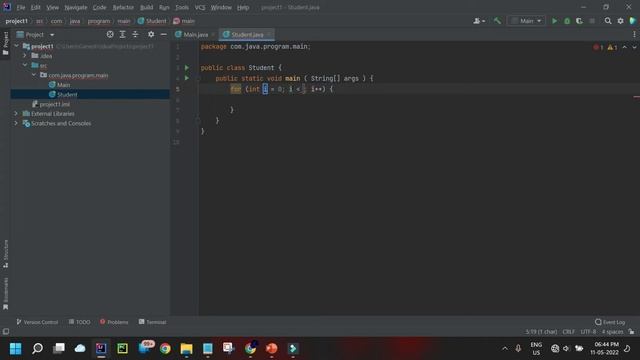This screenshot has width=640, height=360.
Task: Click run gutter arrow beside main method
Action: point(187,78)
